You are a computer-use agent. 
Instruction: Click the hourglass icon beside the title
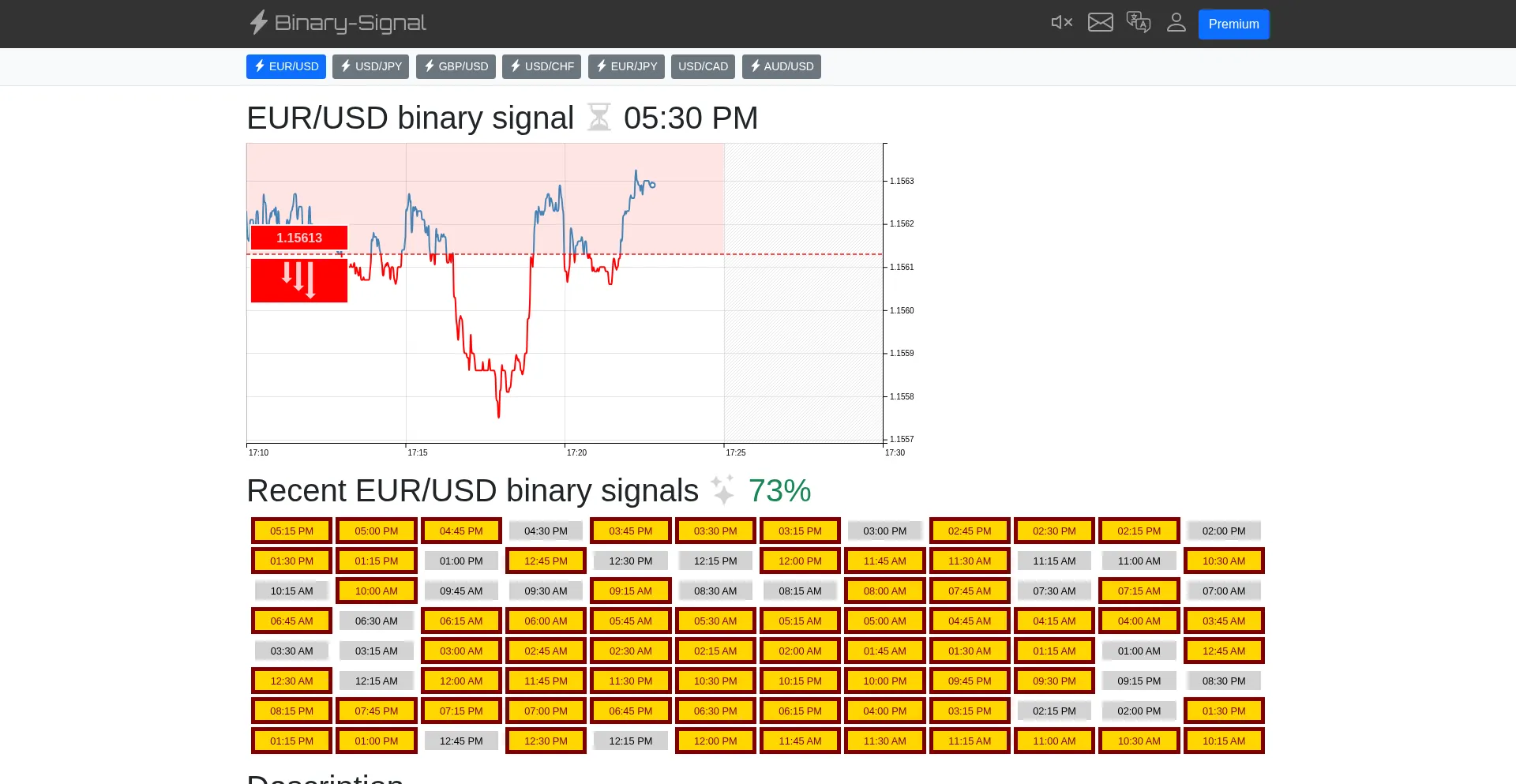(x=599, y=118)
